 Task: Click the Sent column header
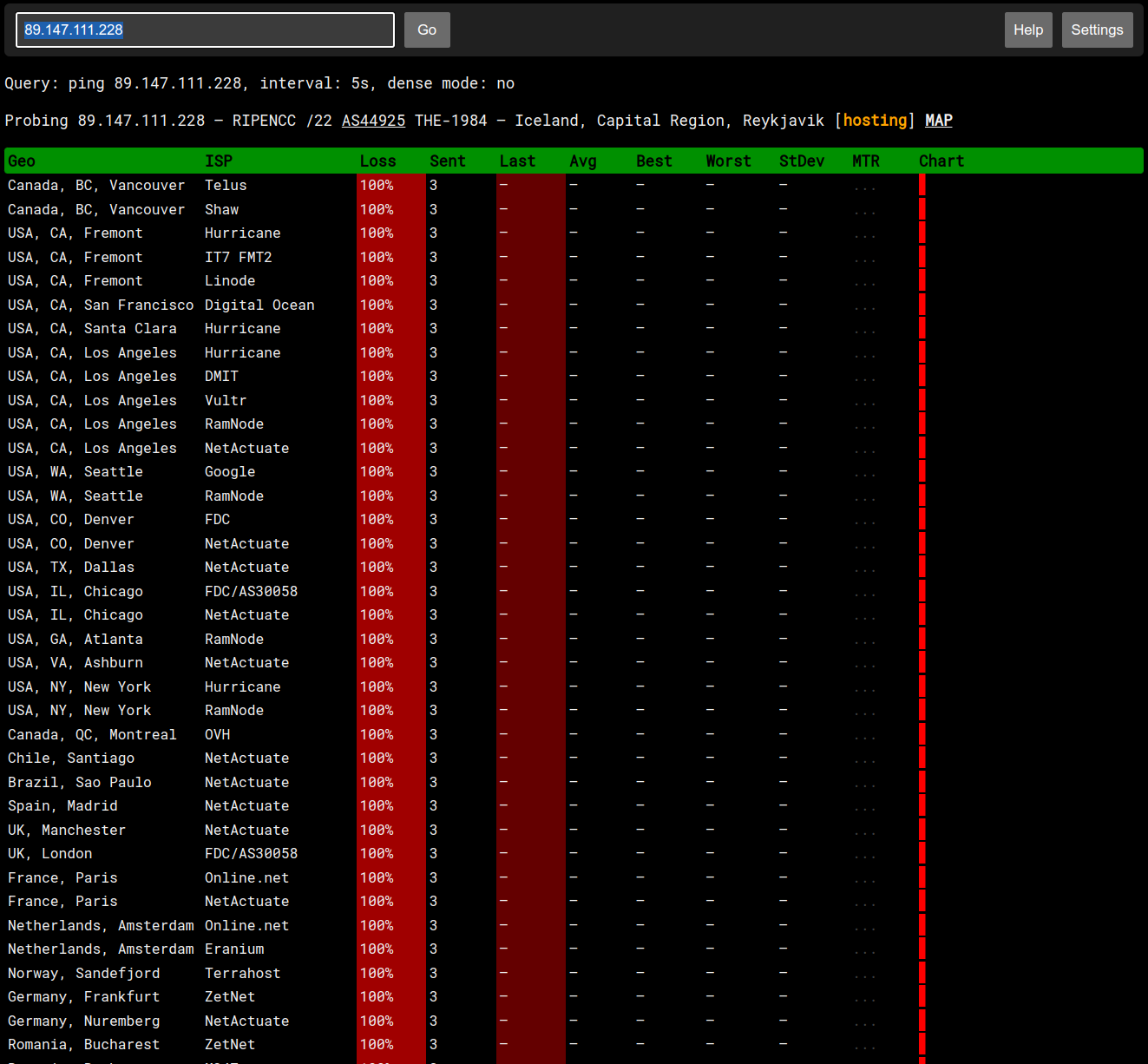click(447, 161)
